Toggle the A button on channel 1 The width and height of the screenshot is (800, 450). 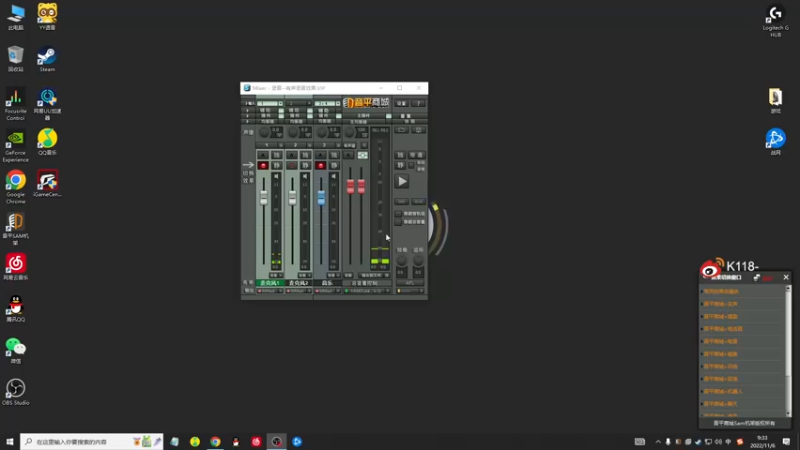point(263,155)
